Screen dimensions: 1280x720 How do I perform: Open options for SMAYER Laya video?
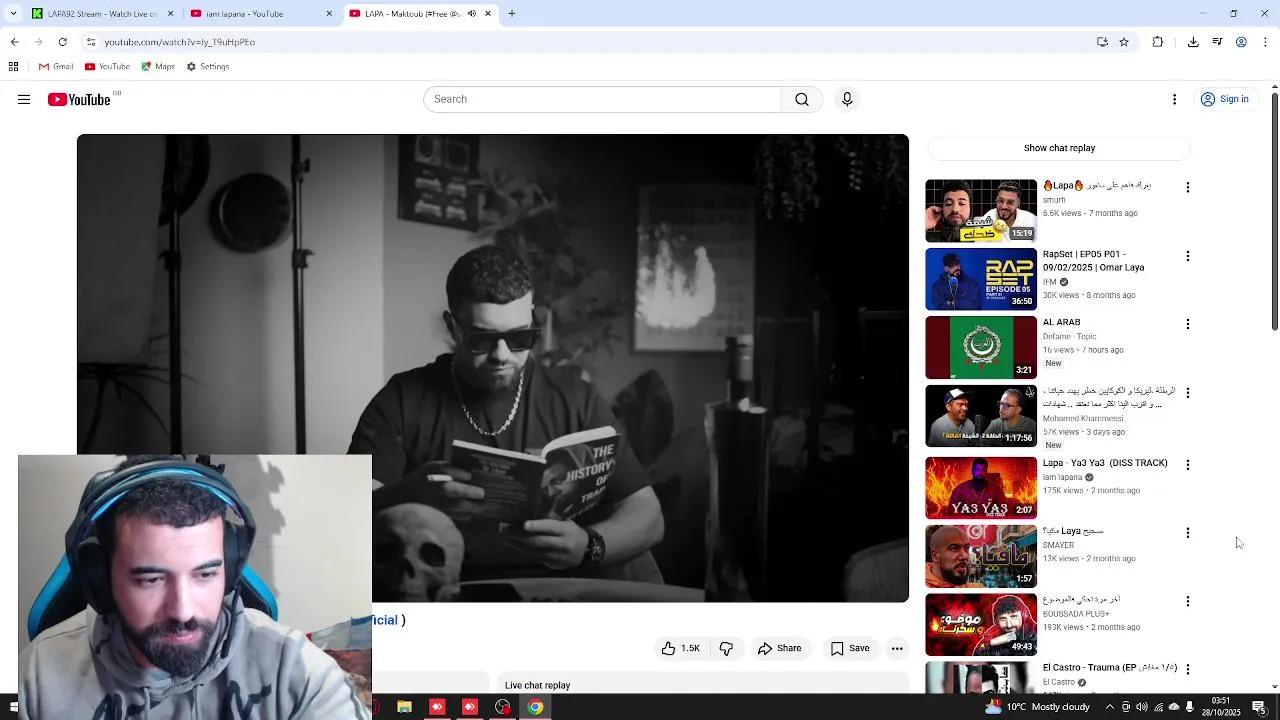click(1187, 533)
